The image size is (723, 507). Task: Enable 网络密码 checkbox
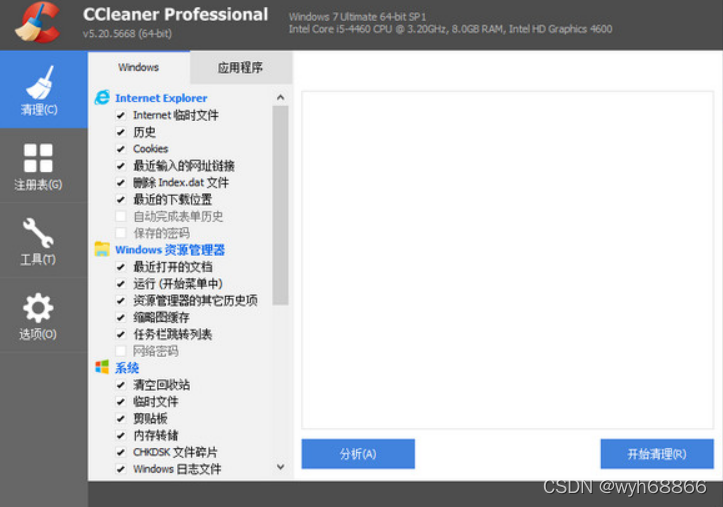coord(121,351)
